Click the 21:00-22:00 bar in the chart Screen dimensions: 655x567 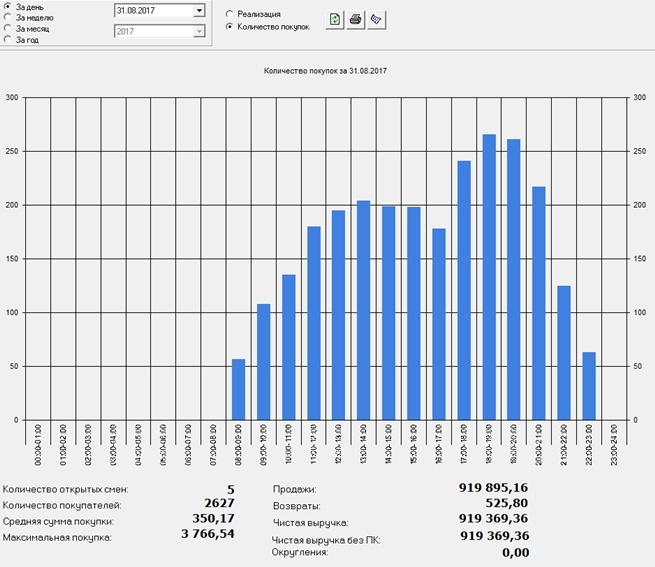[564, 353]
